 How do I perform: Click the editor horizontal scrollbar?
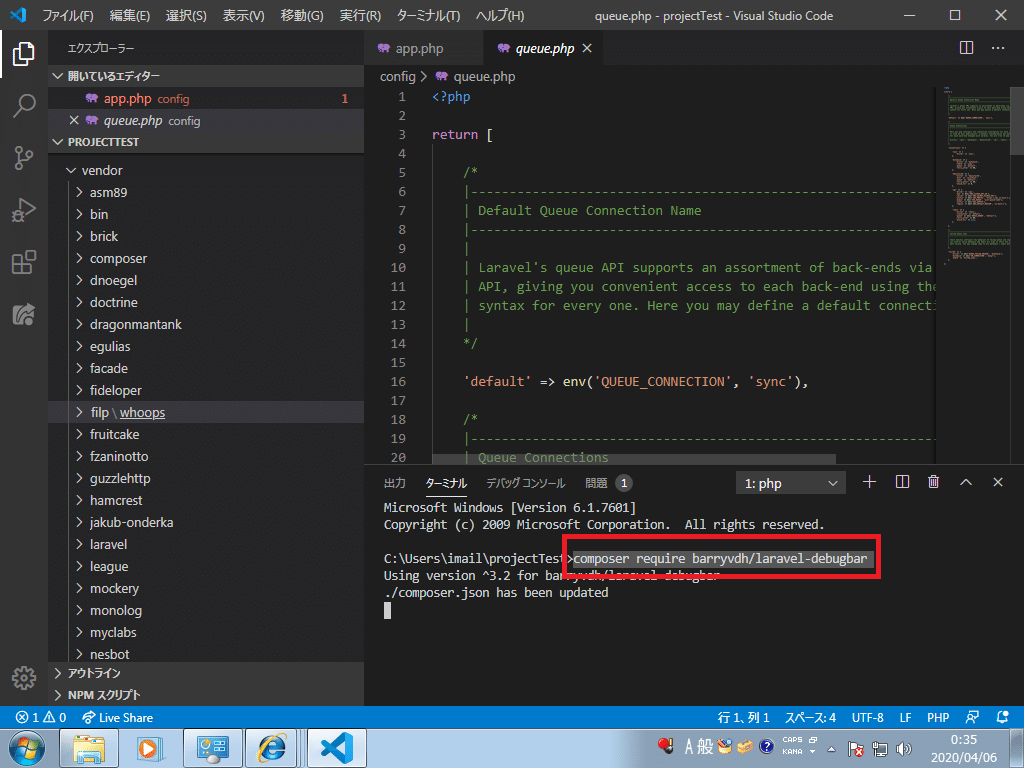[633, 459]
